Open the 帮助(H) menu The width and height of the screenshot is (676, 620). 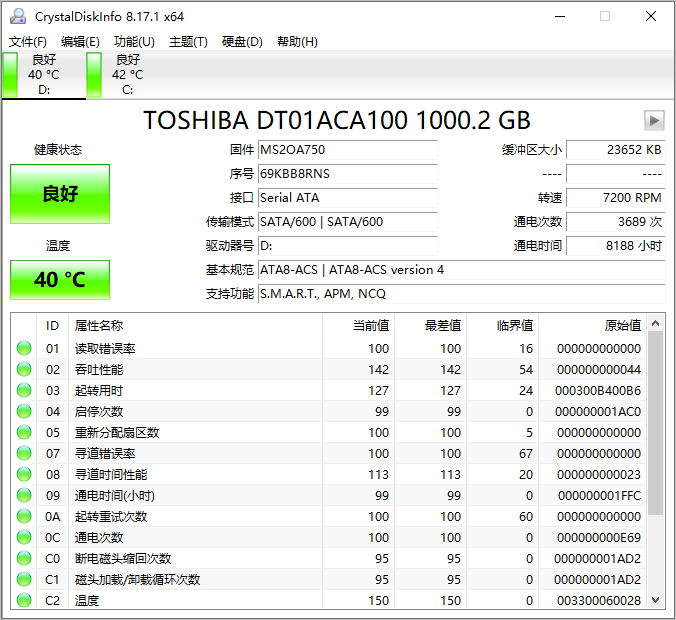(297, 42)
